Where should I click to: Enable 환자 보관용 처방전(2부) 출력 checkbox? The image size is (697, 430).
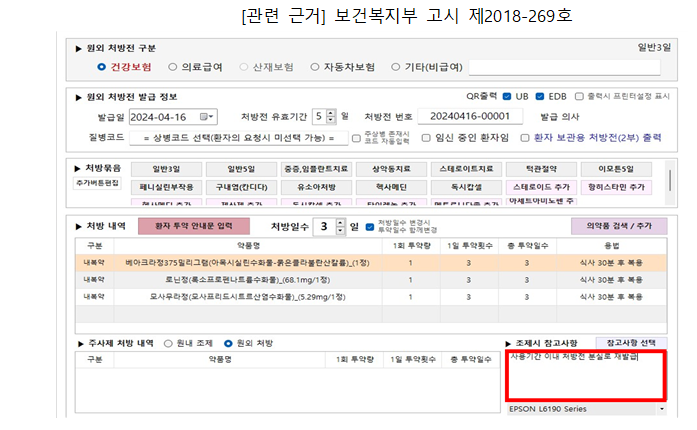526,137
